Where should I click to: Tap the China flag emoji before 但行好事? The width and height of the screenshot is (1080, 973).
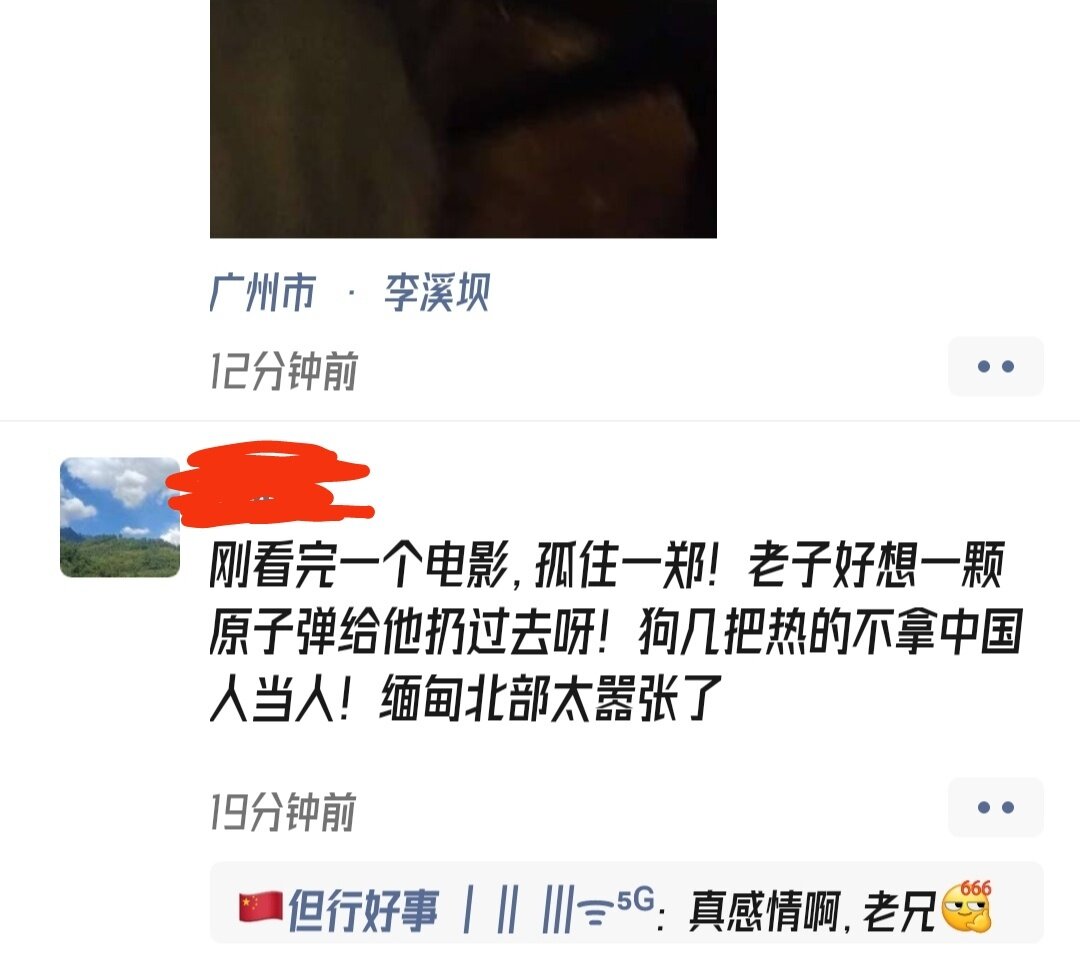pos(261,907)
